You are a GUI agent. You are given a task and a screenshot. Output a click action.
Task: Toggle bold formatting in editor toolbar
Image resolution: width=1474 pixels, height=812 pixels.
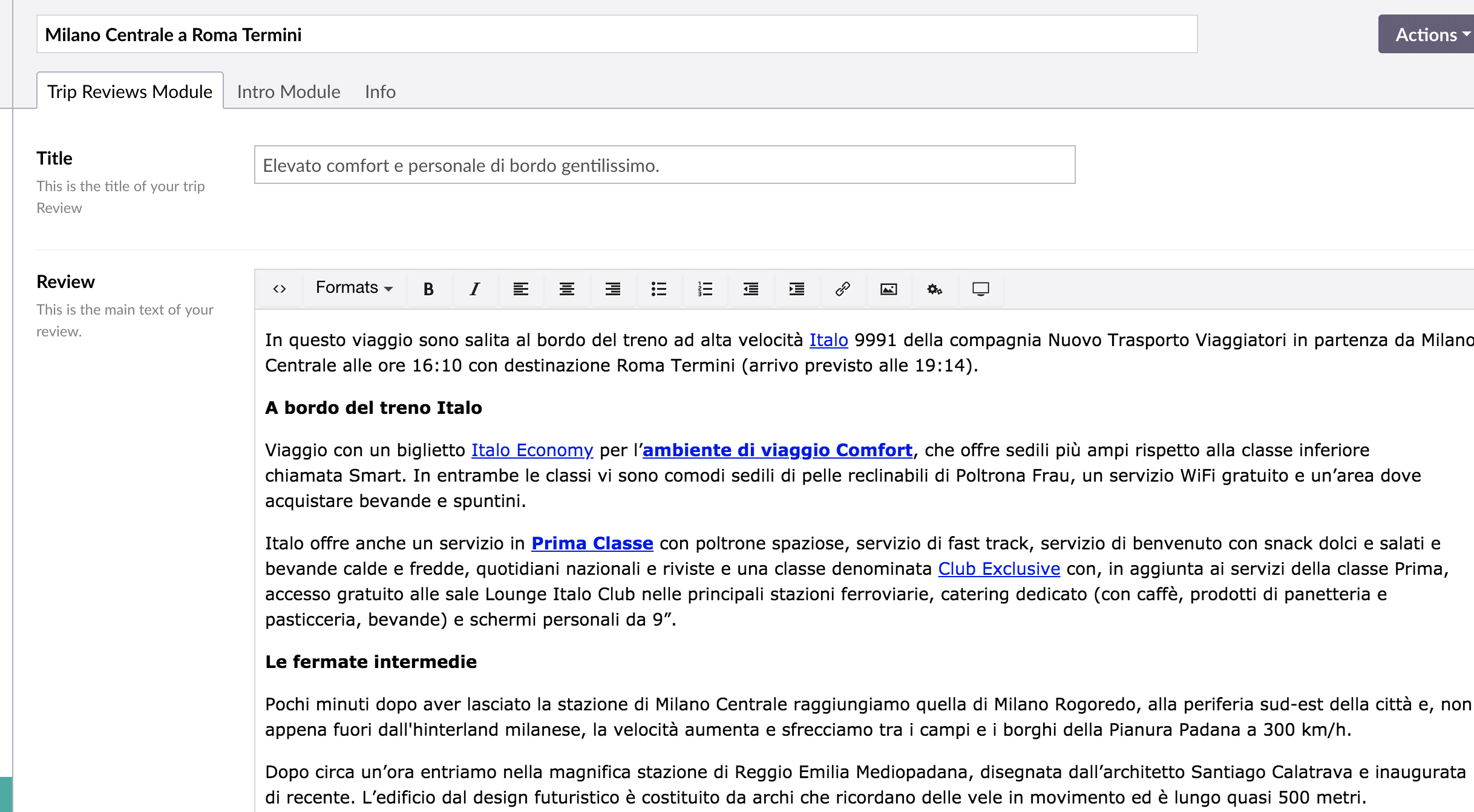428,289
